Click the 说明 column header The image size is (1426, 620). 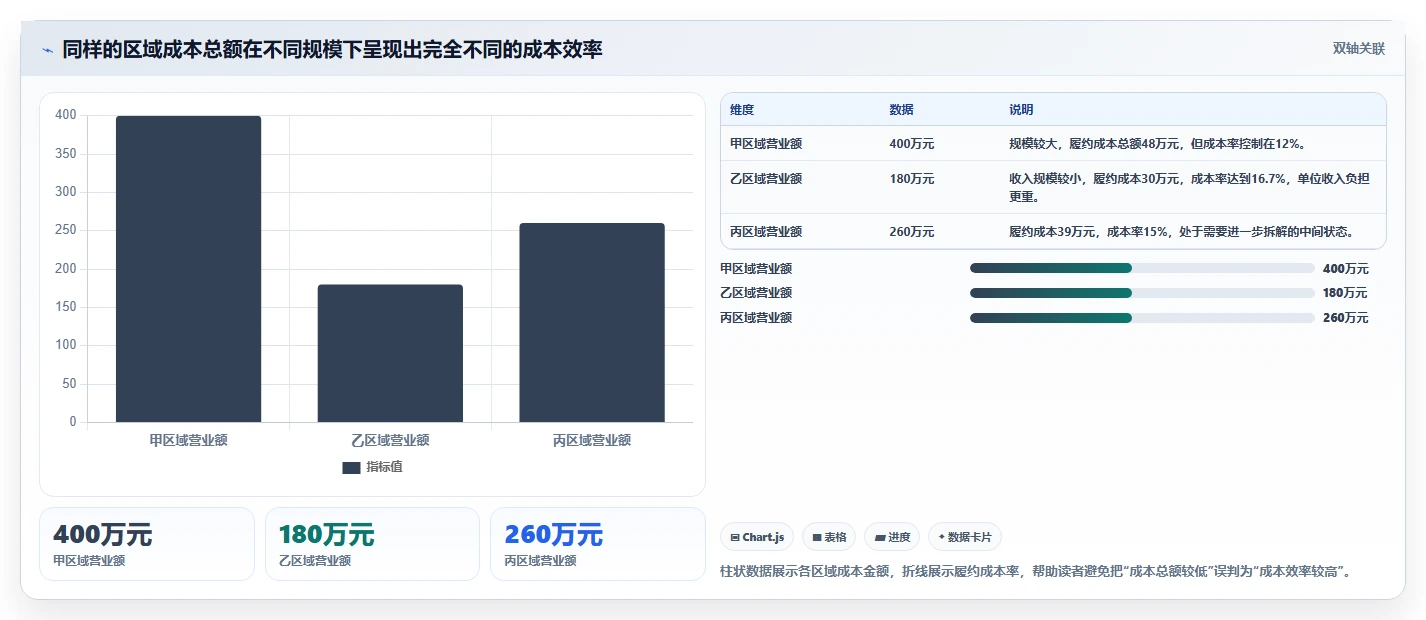coord(1021,110)
